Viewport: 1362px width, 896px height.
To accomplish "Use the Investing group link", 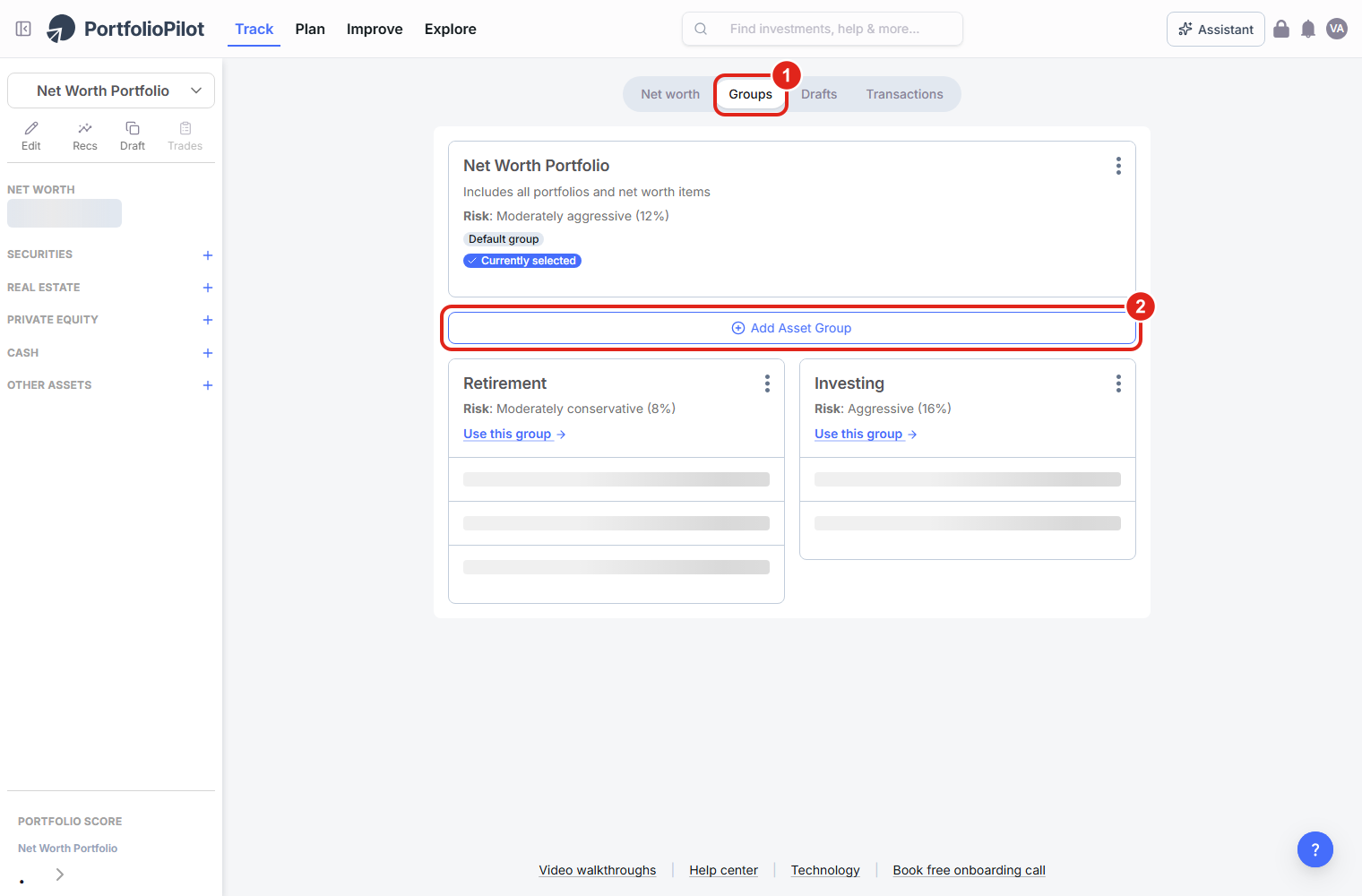I will tap(866, 434).
